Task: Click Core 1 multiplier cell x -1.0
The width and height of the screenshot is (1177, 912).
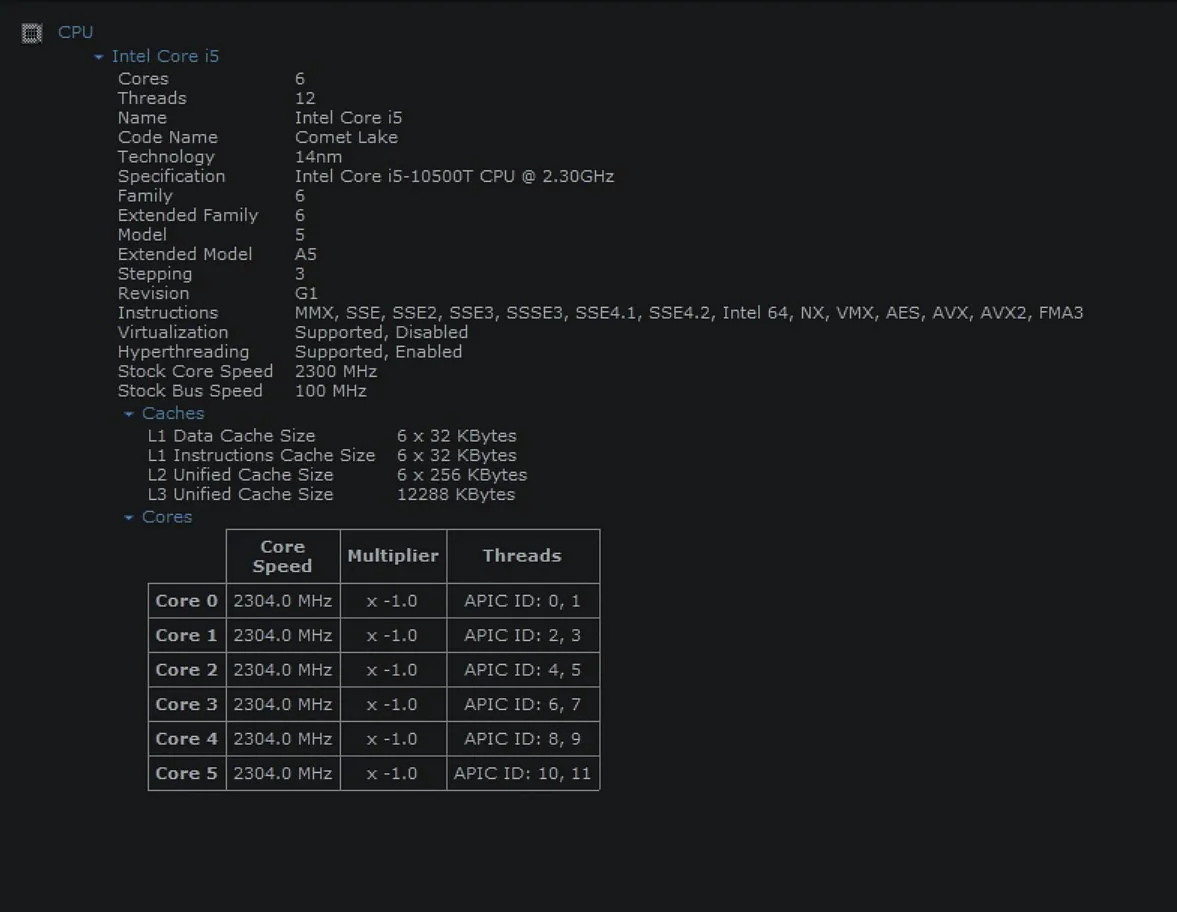Action: tap(393, 636)
